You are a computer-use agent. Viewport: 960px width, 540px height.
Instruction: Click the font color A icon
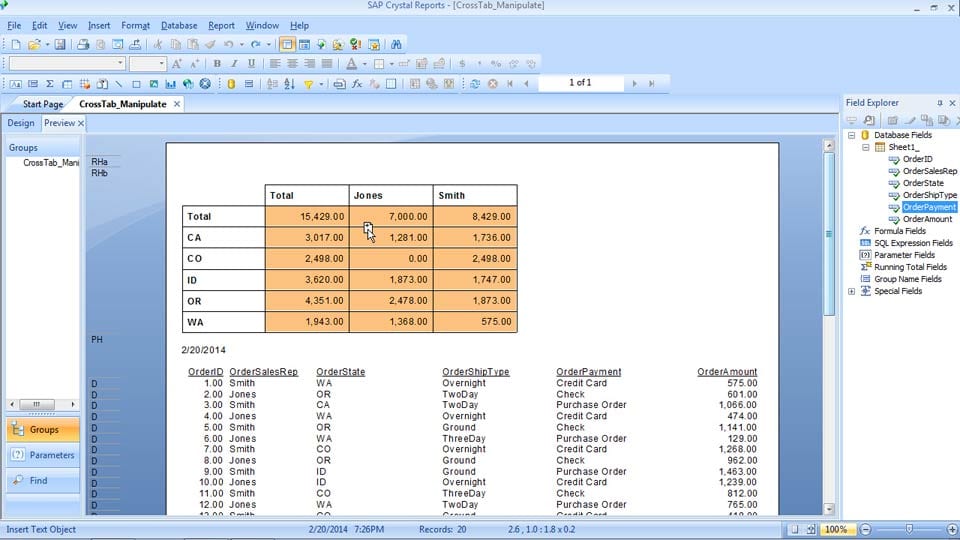(x=351, y=64)
